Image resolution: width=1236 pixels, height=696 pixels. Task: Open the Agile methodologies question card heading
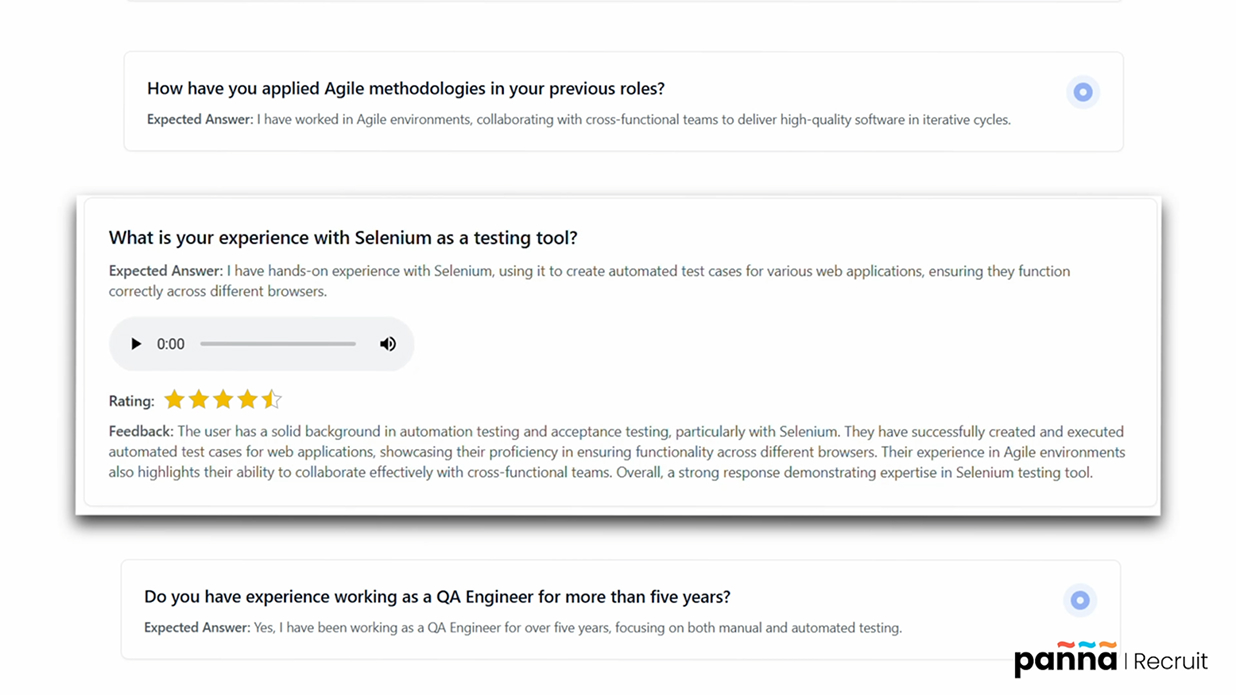tap(406, 88)
